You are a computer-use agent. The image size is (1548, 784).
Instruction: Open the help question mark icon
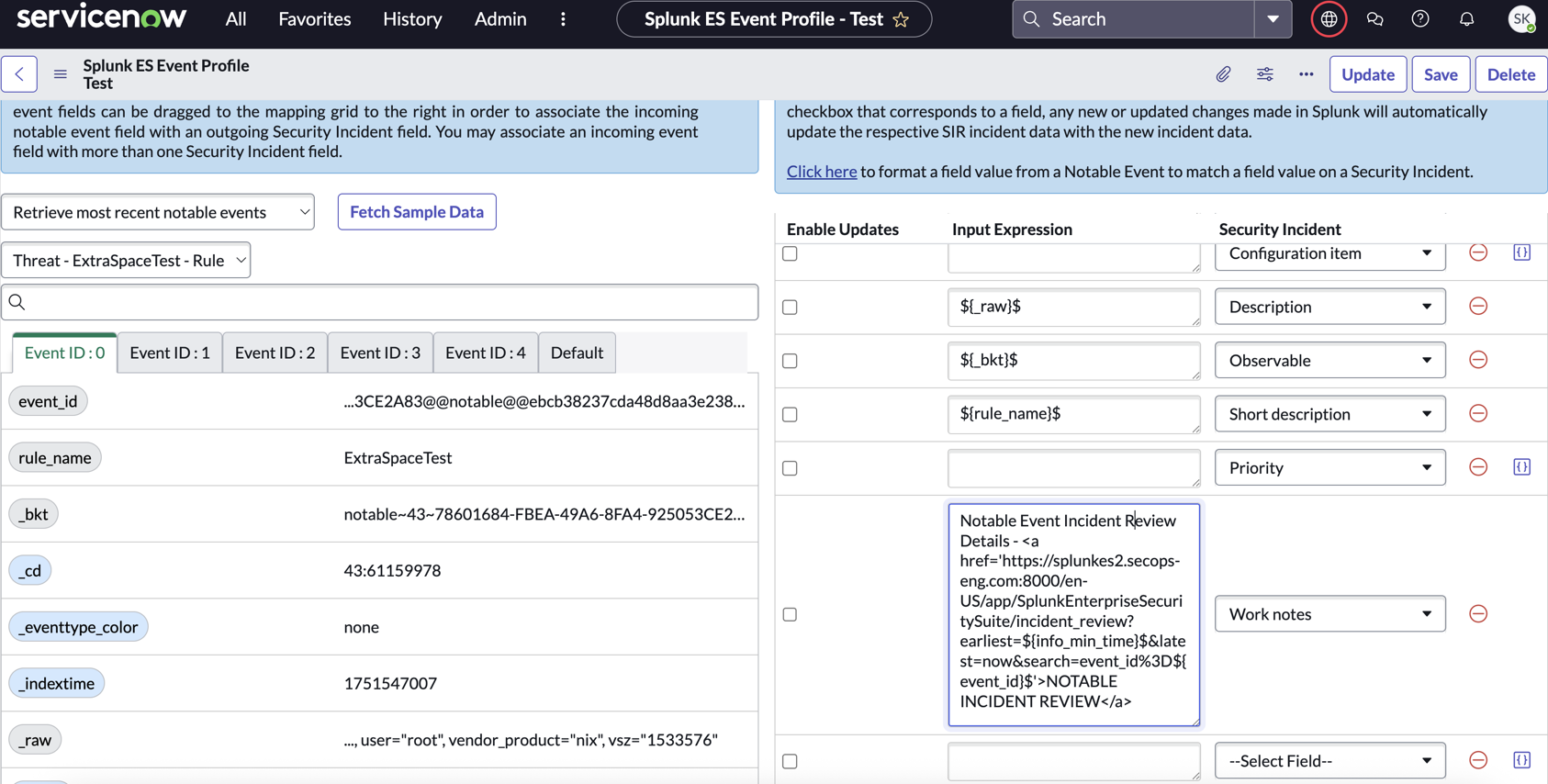coord(1420,19)
